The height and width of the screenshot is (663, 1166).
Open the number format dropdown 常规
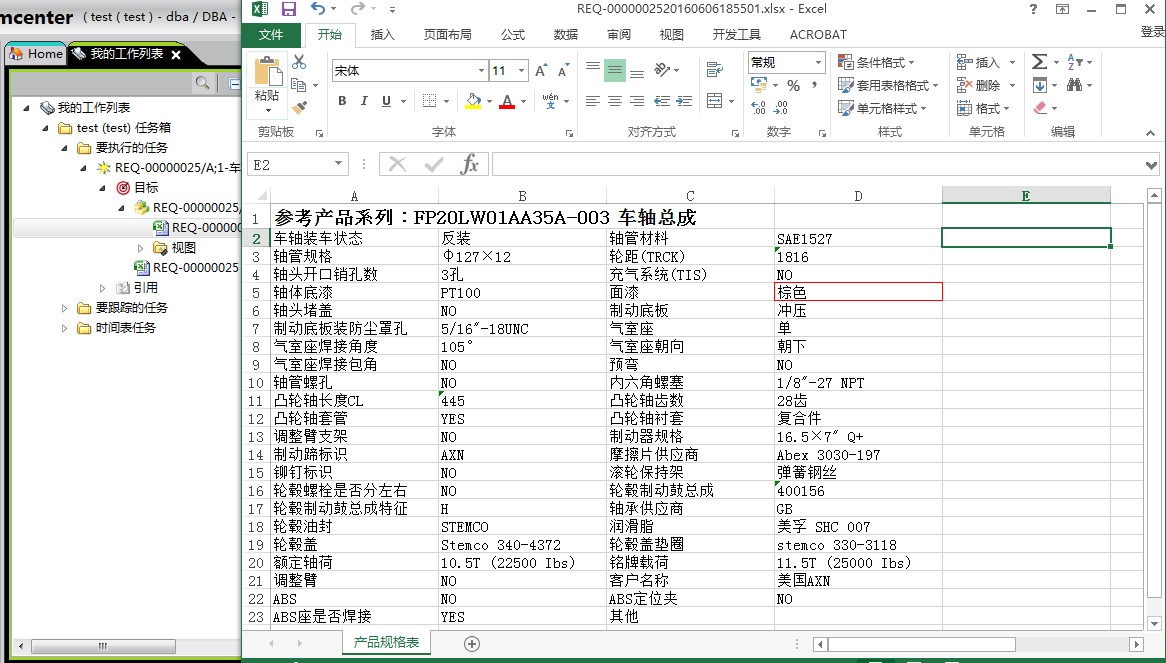point(786,62)
